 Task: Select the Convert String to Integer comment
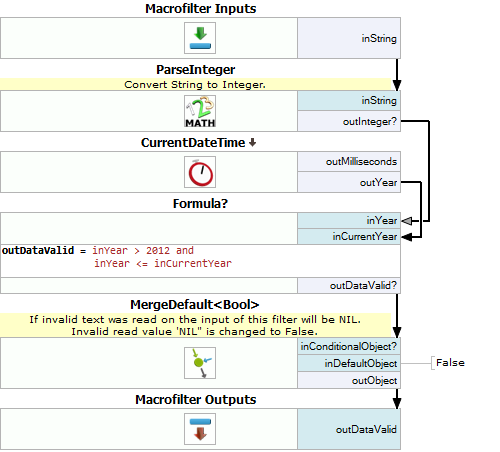tap(195, 85)
